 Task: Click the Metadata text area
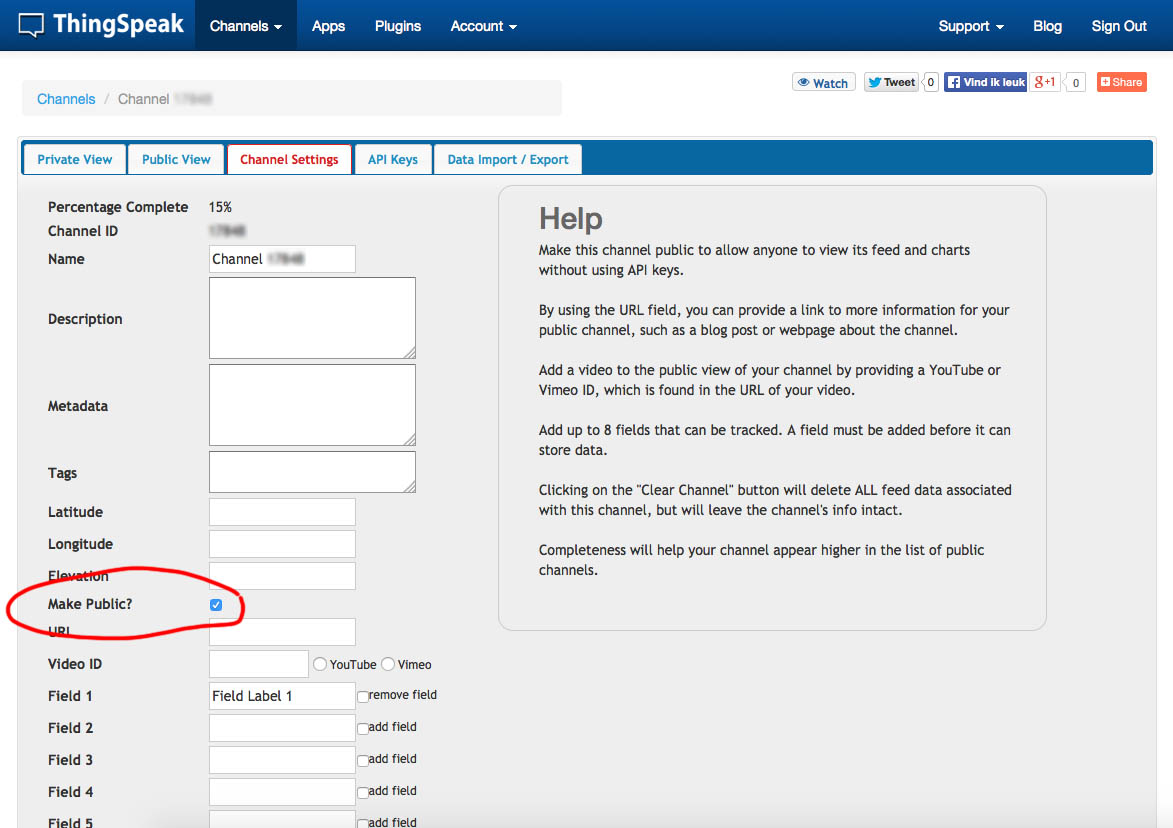(312, 405)
